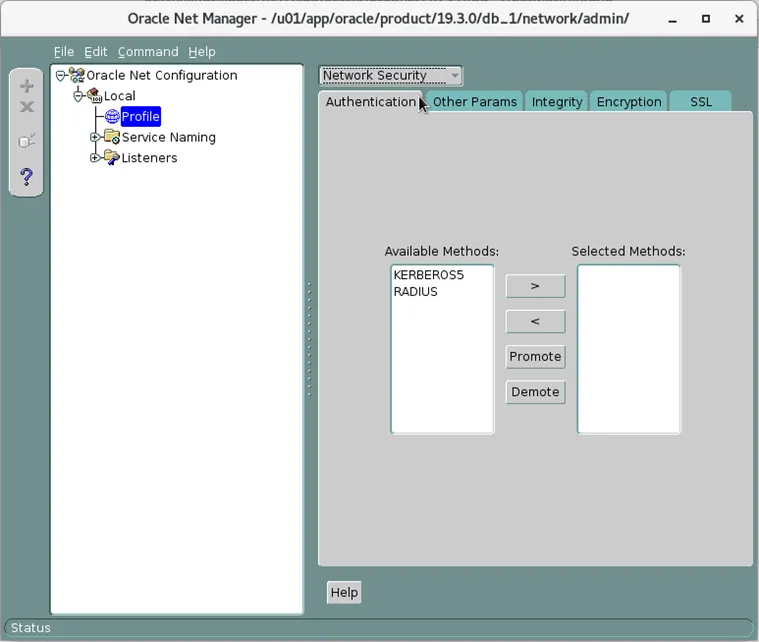Screen dimensions: 759x642
Task: Click the > move-right button
Action: coord(535,286)
